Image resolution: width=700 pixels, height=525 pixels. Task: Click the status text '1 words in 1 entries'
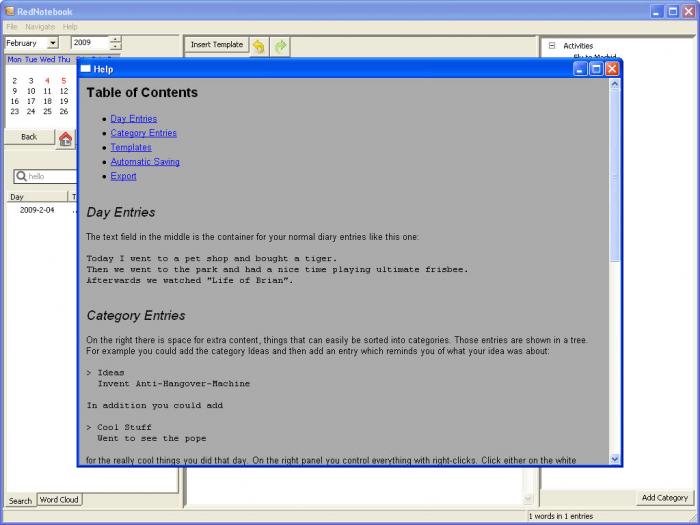point(561,516)
